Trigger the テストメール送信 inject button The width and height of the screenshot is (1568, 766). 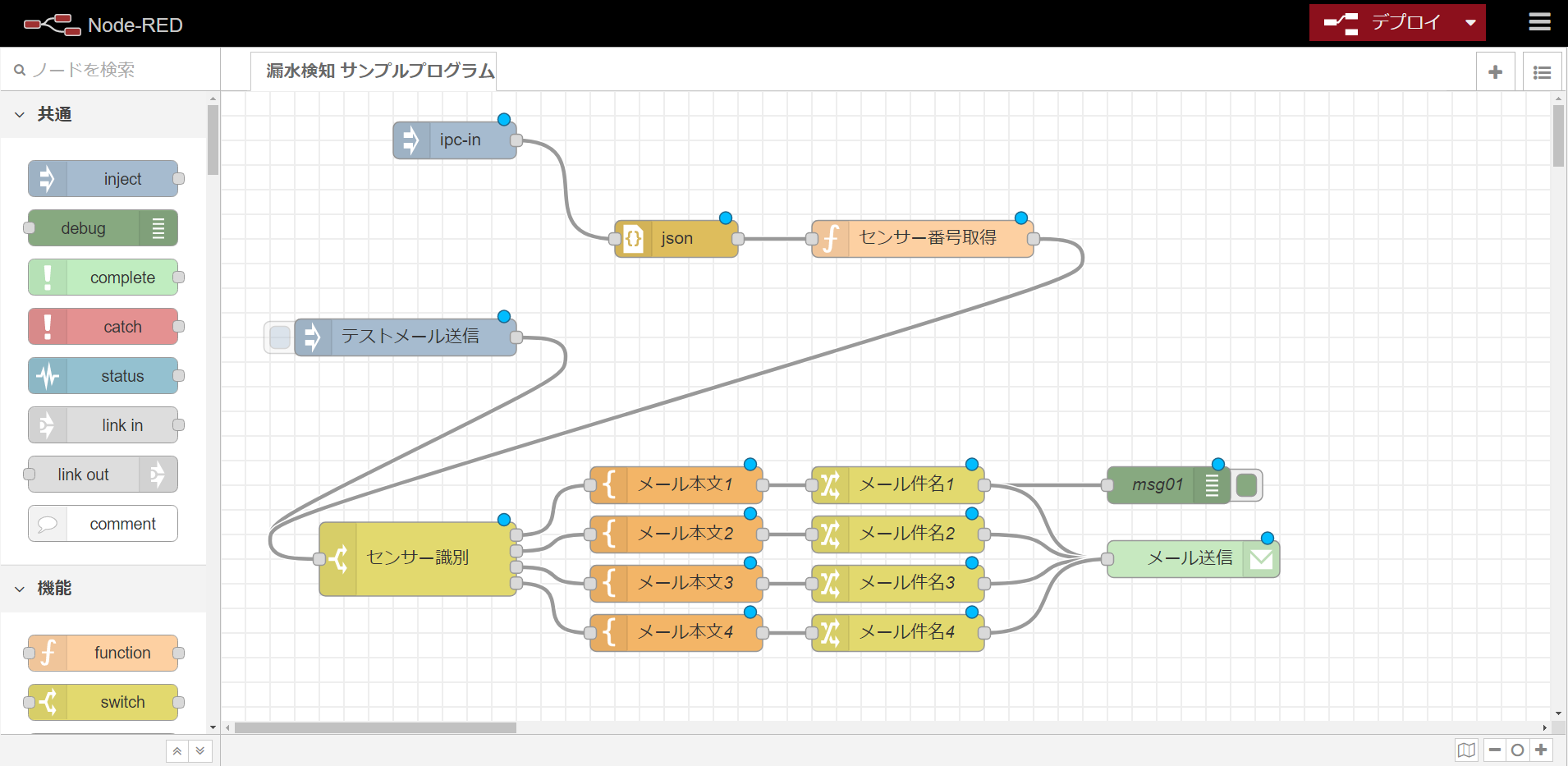280,337
